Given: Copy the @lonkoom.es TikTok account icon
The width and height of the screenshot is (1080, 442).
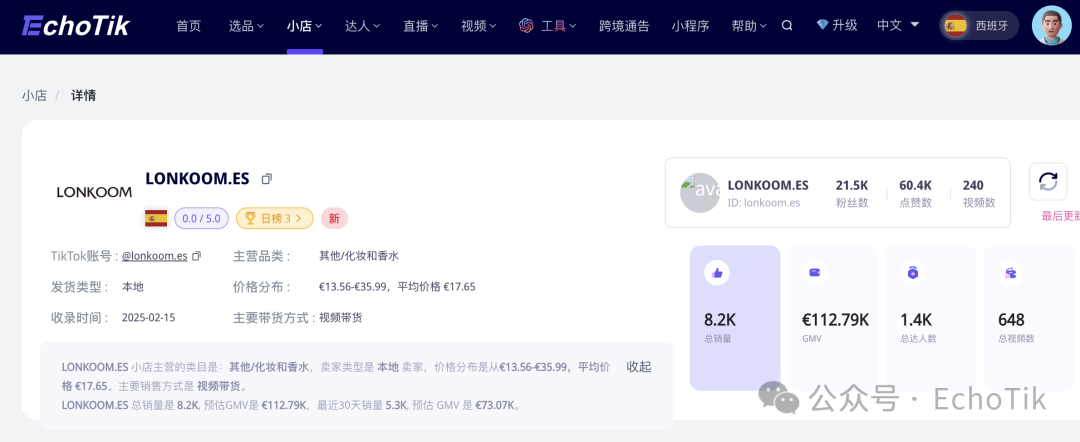Looking at the screenshot, I should point(196,256).
